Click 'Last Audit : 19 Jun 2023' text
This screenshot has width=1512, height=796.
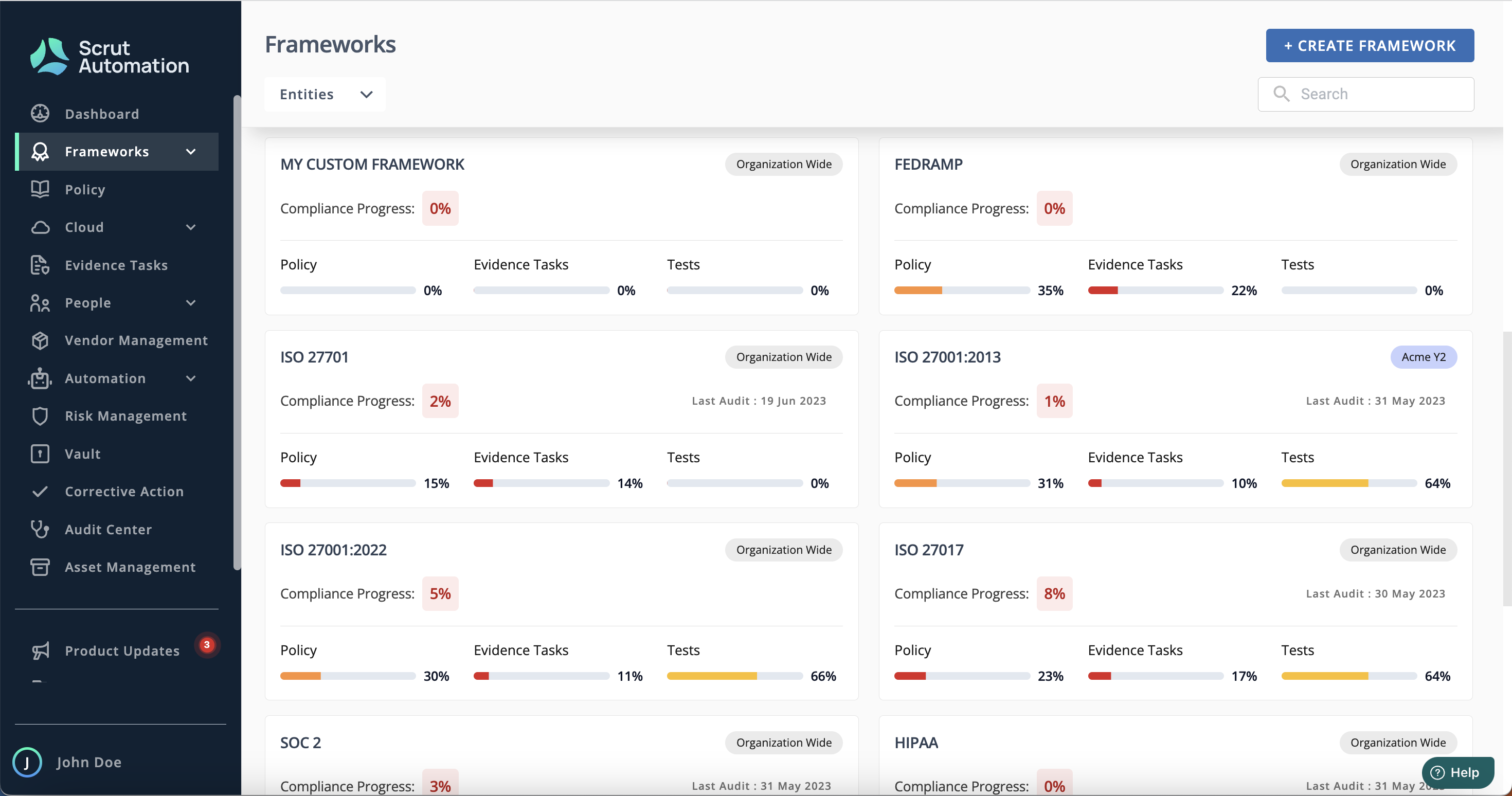(759, 401)
